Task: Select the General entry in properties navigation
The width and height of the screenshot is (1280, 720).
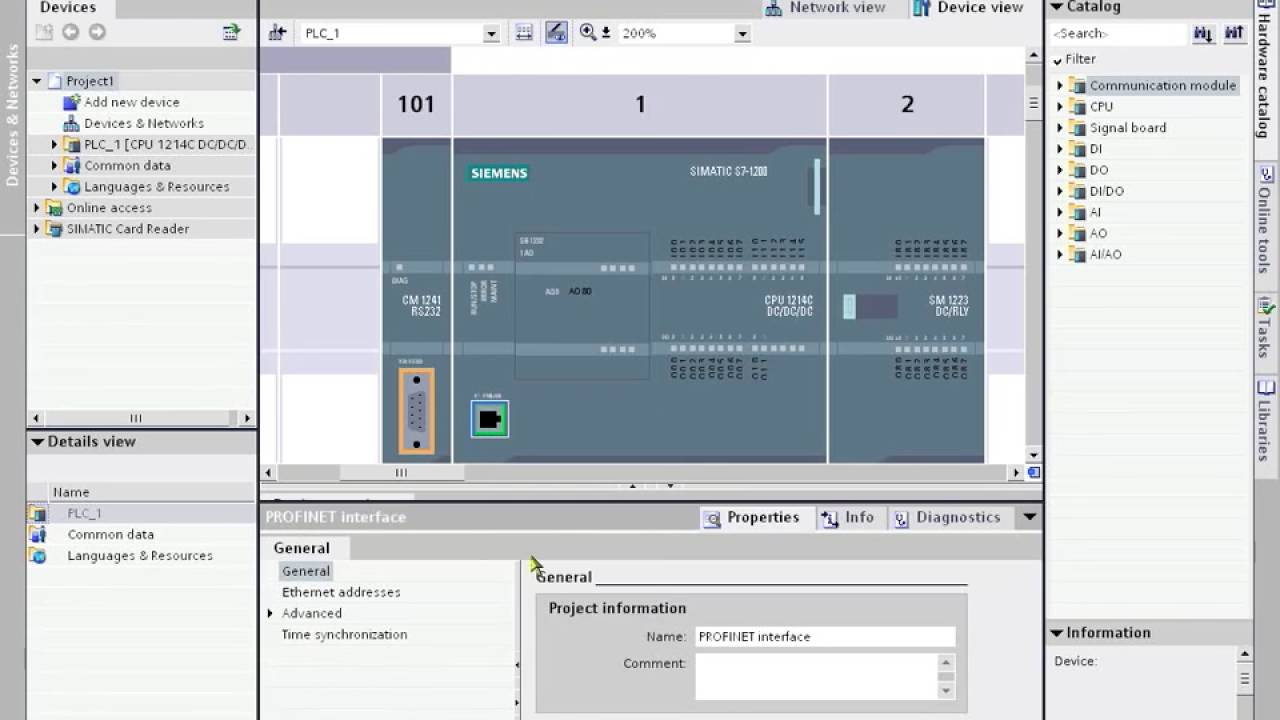Action: pyautogui.click(x=305, y=572)
